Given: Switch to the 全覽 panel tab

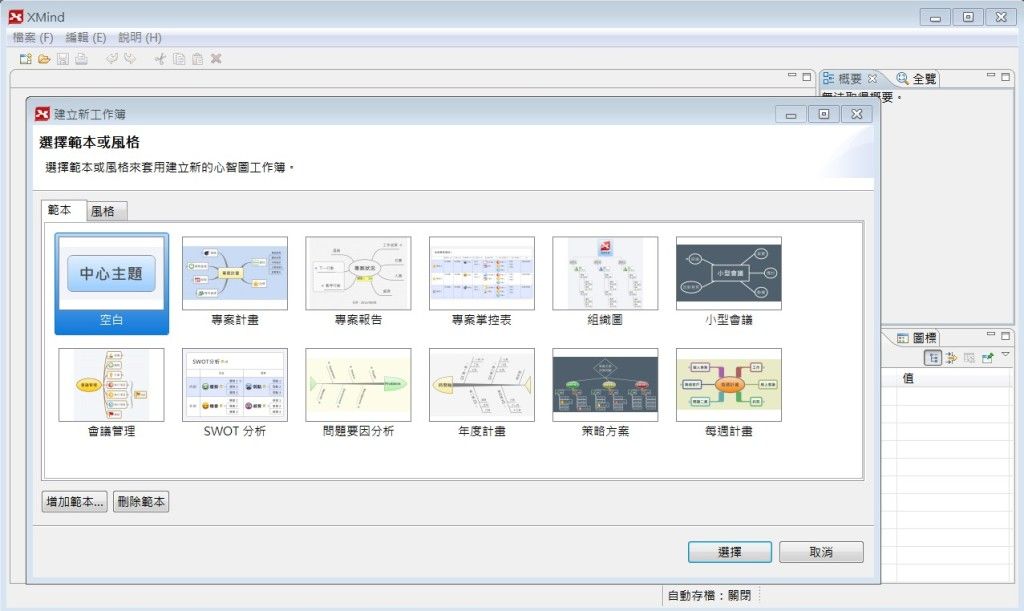Looking at the screenshot, I should [917, 78].
